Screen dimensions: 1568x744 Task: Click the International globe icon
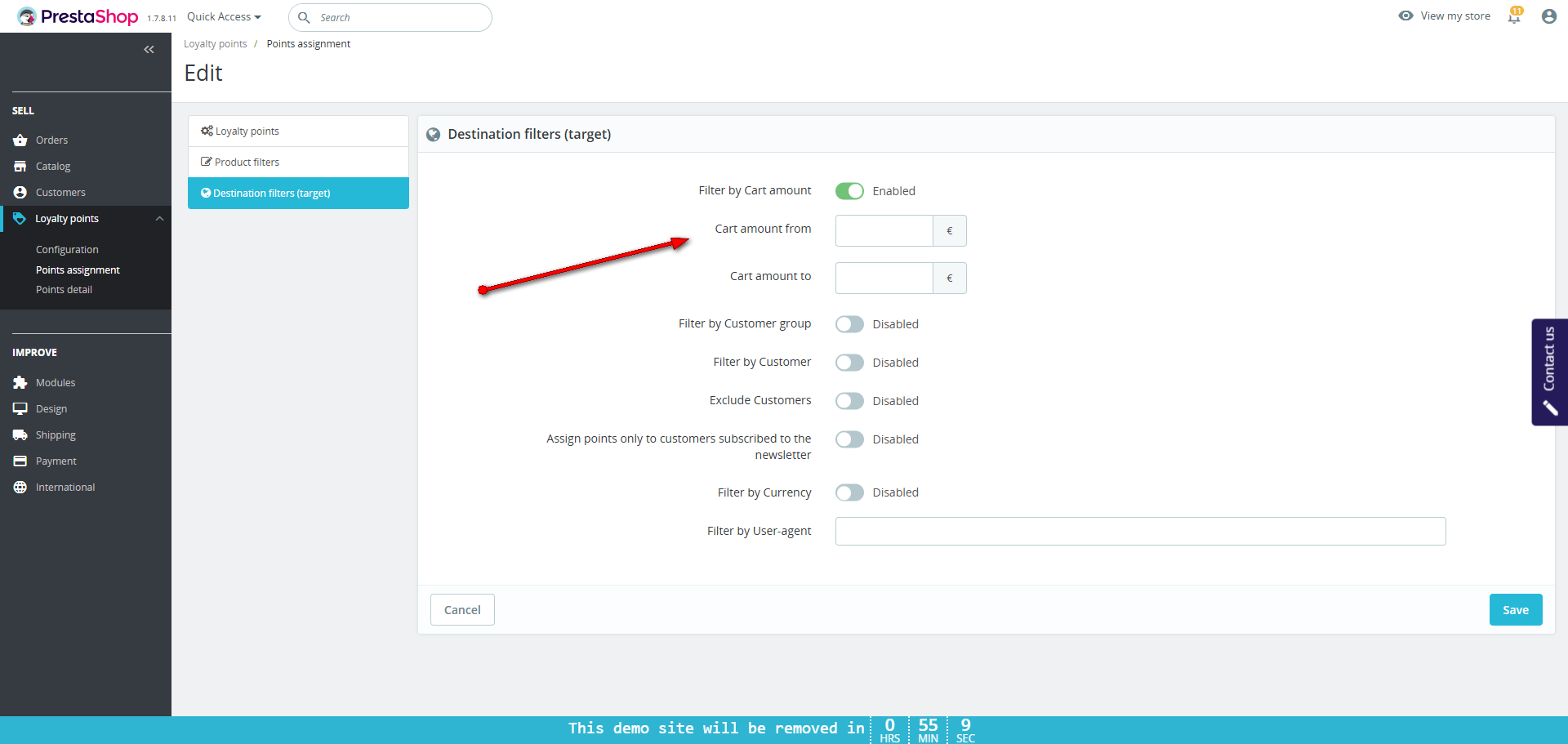(x=20, y=488)
